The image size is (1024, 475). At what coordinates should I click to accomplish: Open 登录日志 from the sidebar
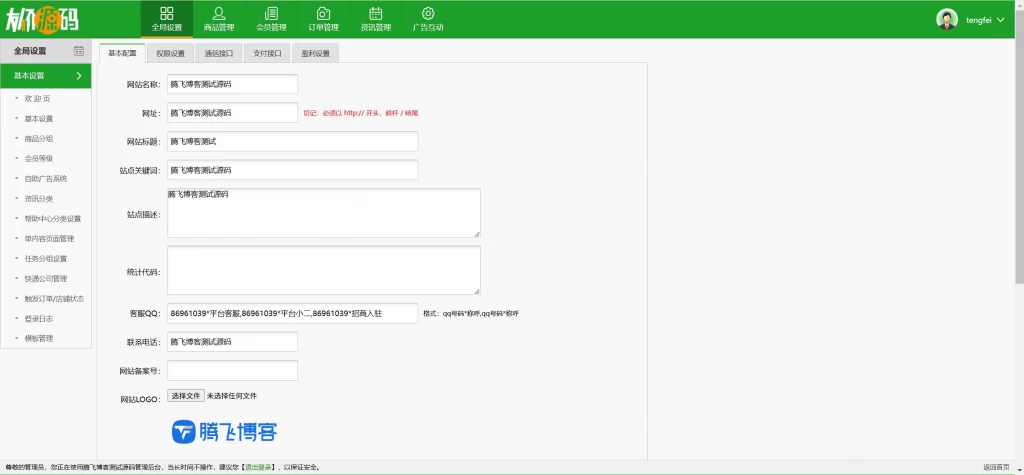(x=39, y=319)
